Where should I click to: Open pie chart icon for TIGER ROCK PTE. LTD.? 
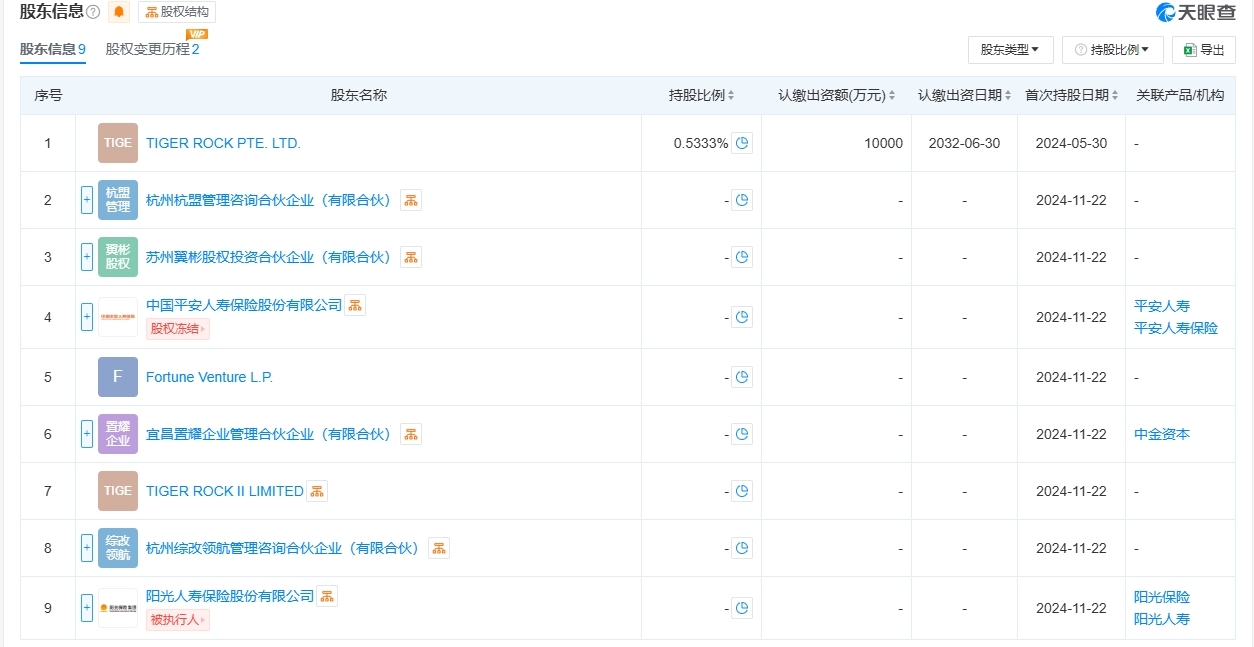tap(742, 143)
